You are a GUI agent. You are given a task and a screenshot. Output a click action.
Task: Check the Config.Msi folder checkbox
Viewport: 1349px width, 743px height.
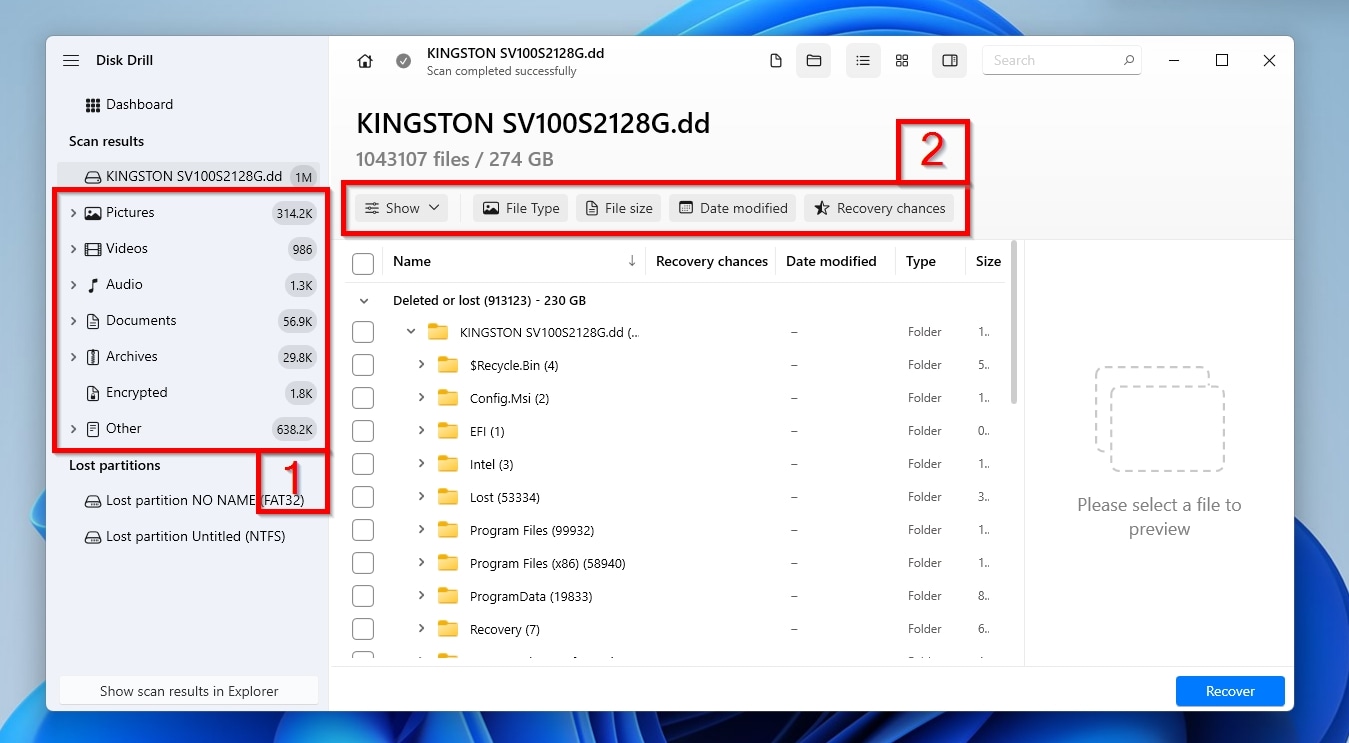[x=363, y=398]
